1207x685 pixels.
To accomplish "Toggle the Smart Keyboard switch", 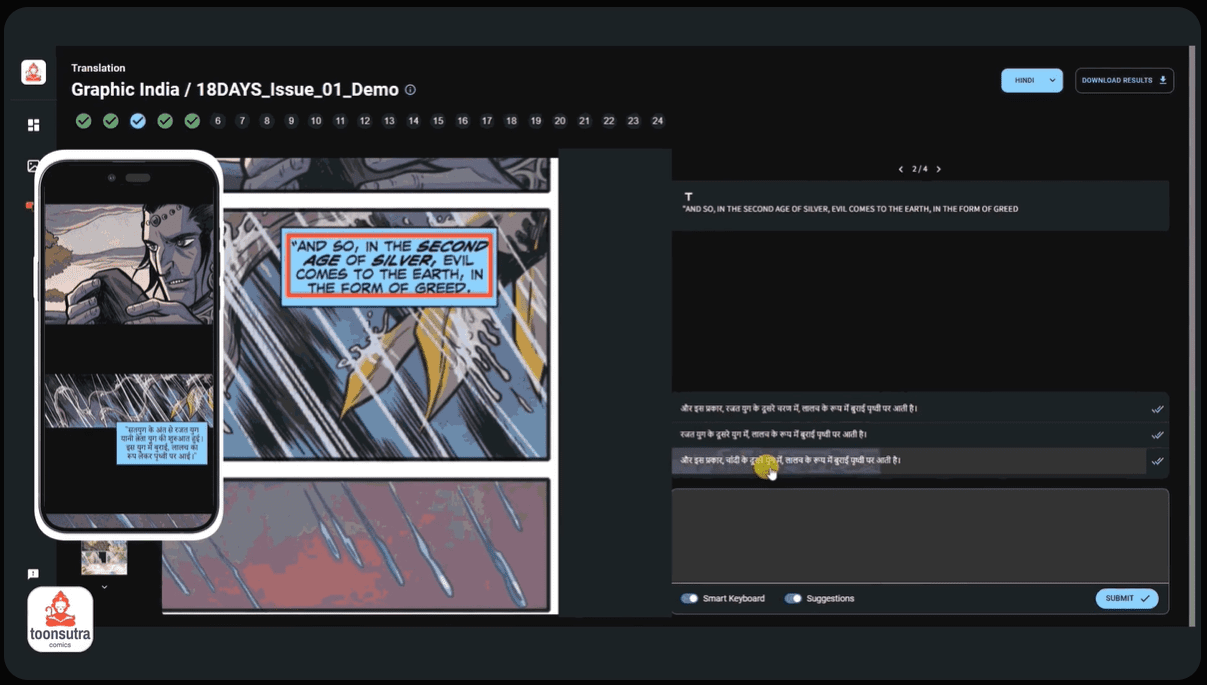I will [x=690, y=598].
